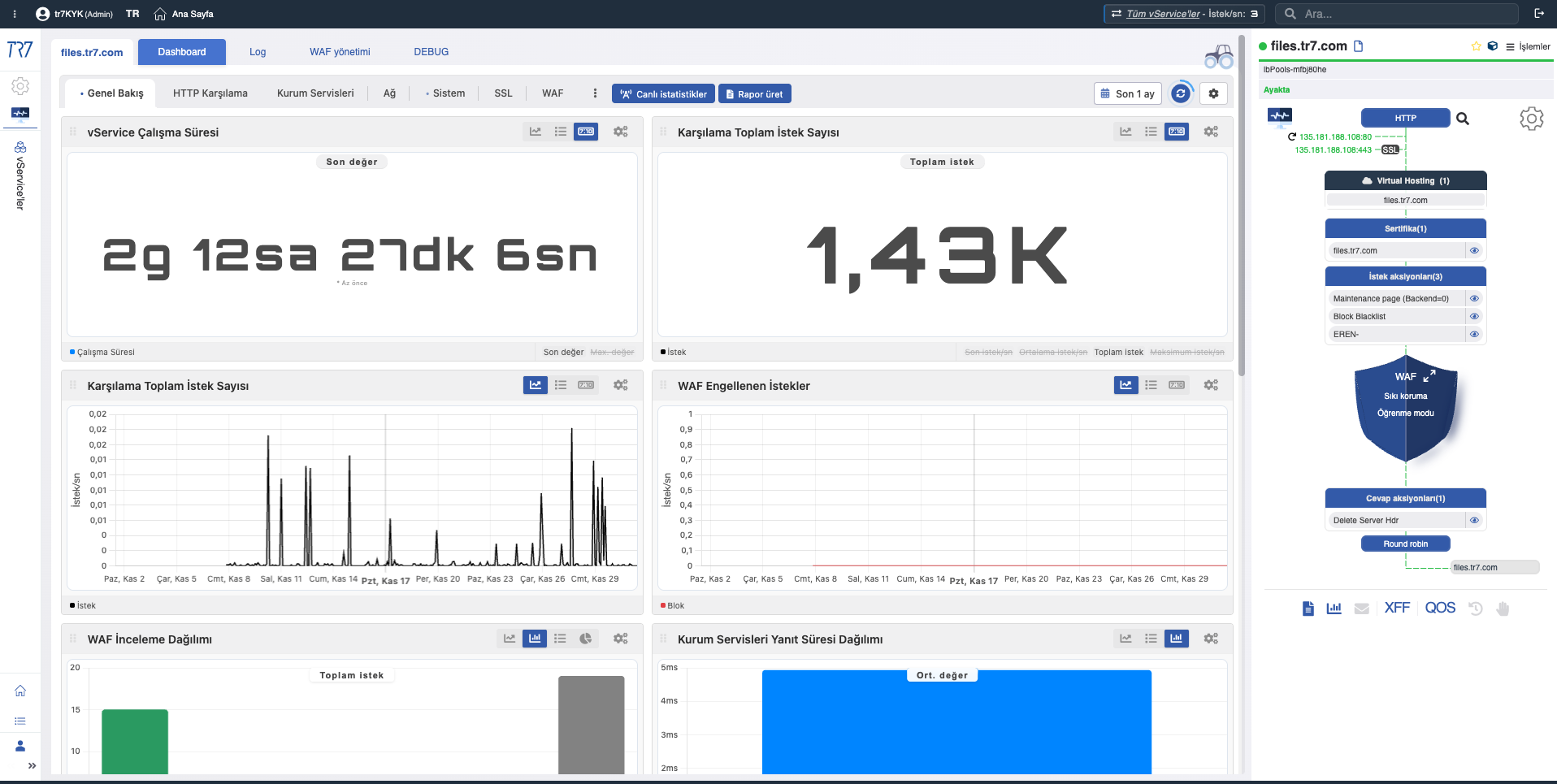The image size is (1557, 784).
Task: Click the magnifier icon next to HTTP
Action: (1463, 119)
